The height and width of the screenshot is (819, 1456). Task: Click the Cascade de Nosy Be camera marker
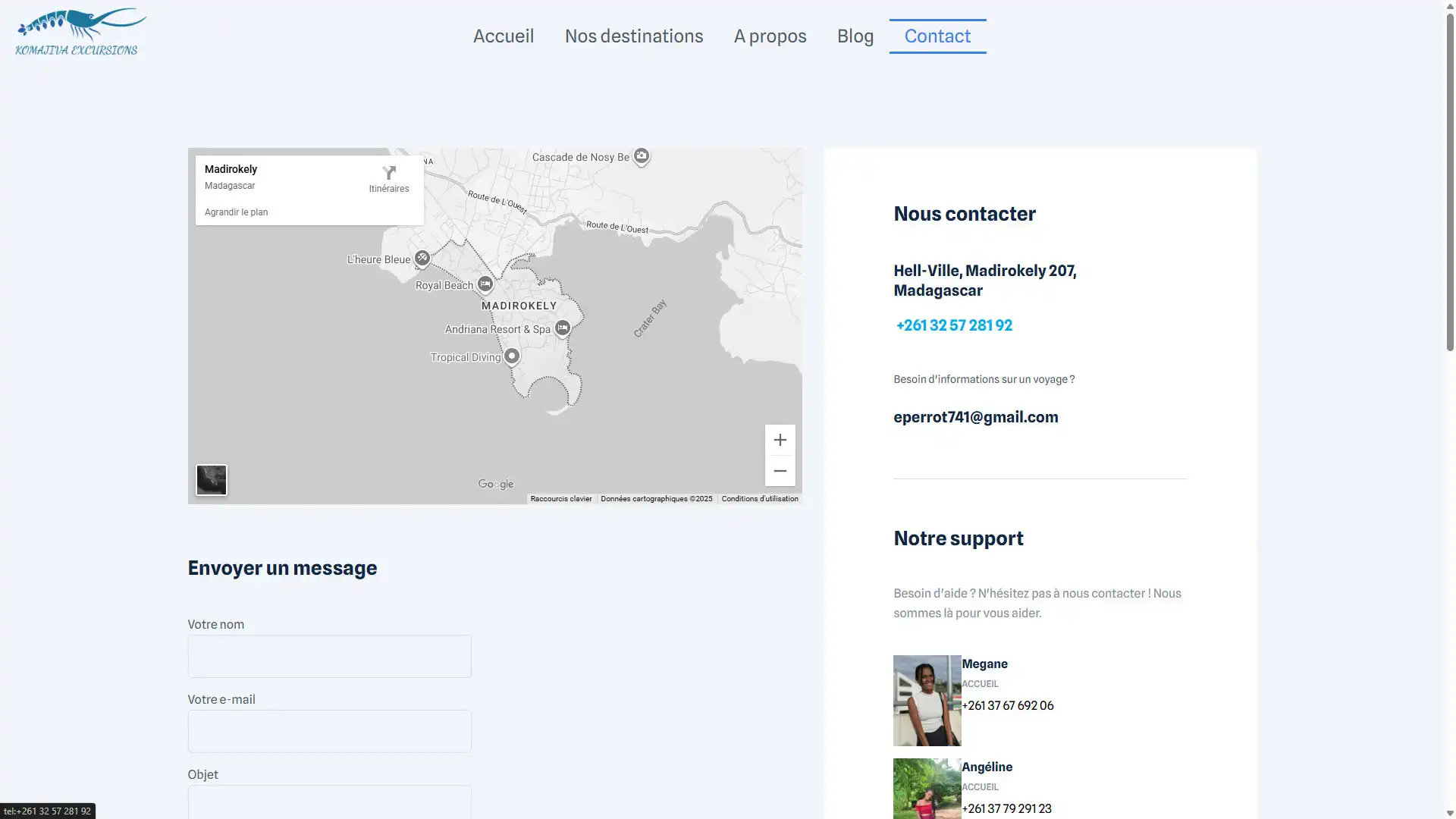(x=642, y=156)
